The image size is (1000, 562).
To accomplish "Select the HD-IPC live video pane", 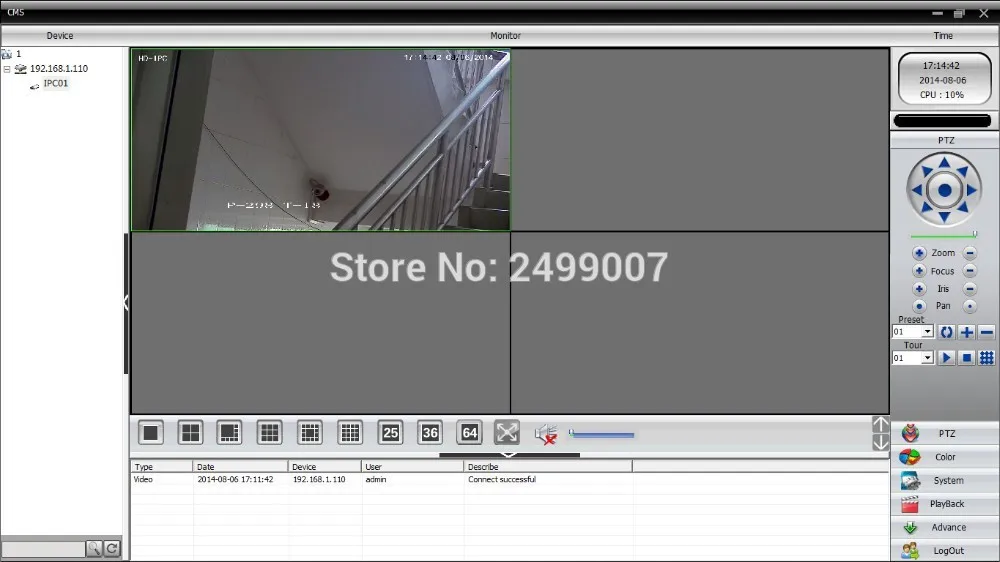I will pyautogui.click(x=321, y=140).
